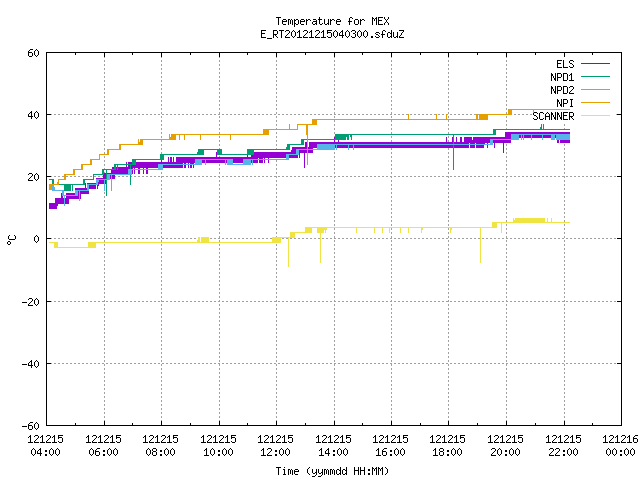Click the yellow SCANNER legend line sample

(x=595, y=116)
